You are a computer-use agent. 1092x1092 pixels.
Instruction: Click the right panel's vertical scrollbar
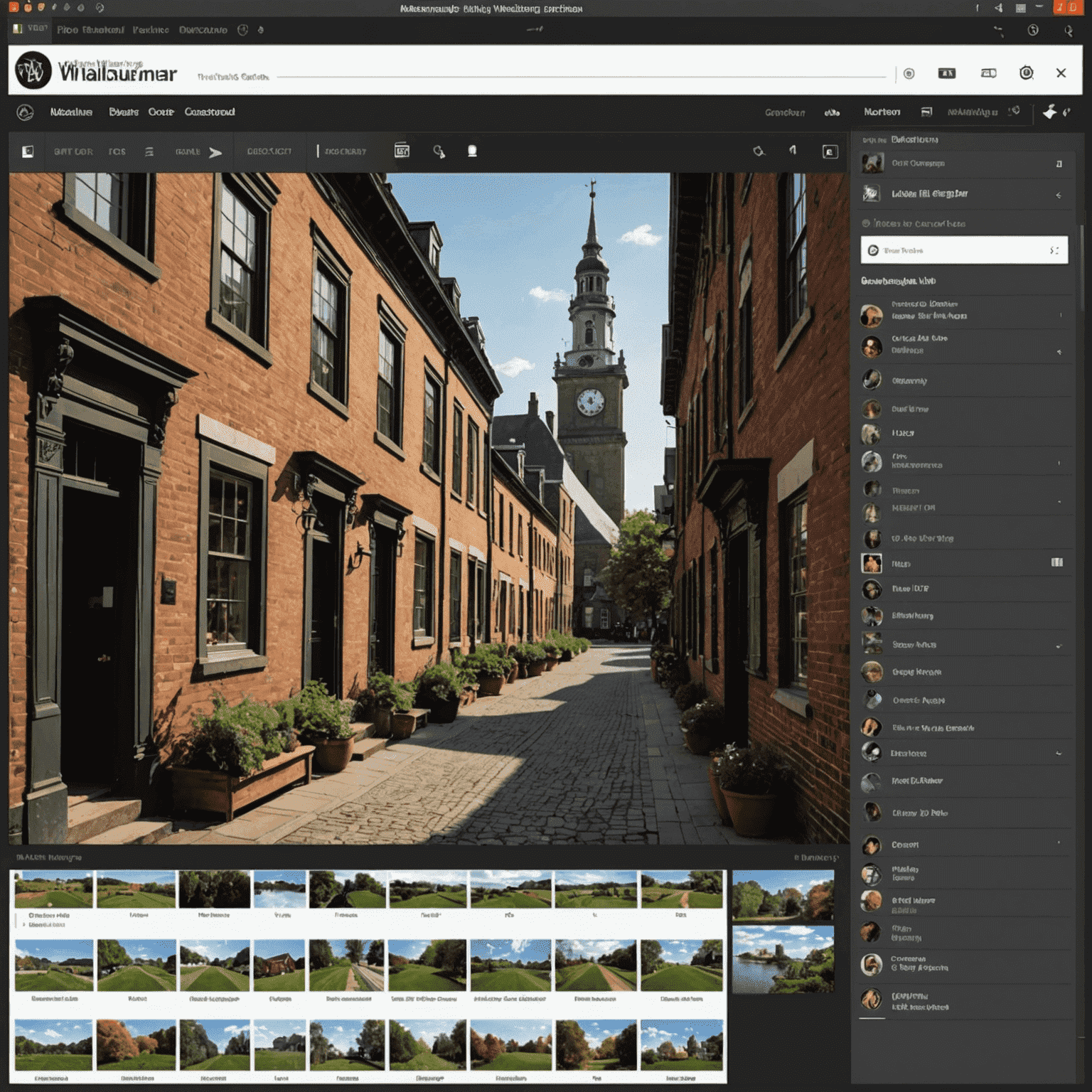point(1081,267)
